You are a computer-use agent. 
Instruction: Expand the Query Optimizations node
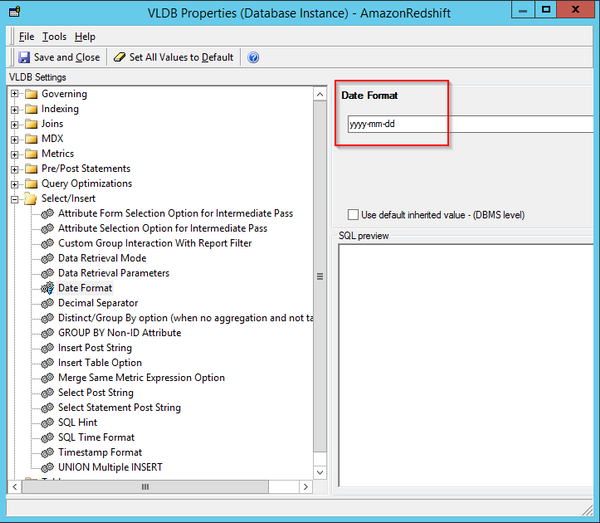point(15,184)
